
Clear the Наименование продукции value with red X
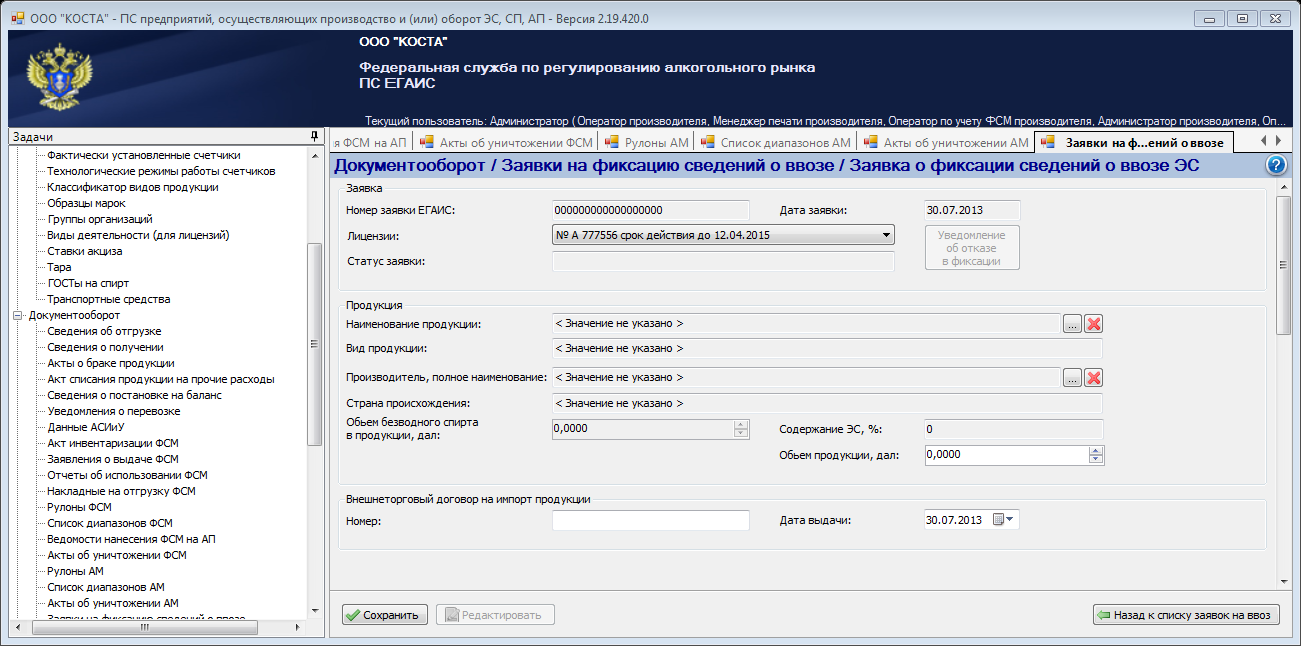pyautogui.click(x=1094, y=324)
